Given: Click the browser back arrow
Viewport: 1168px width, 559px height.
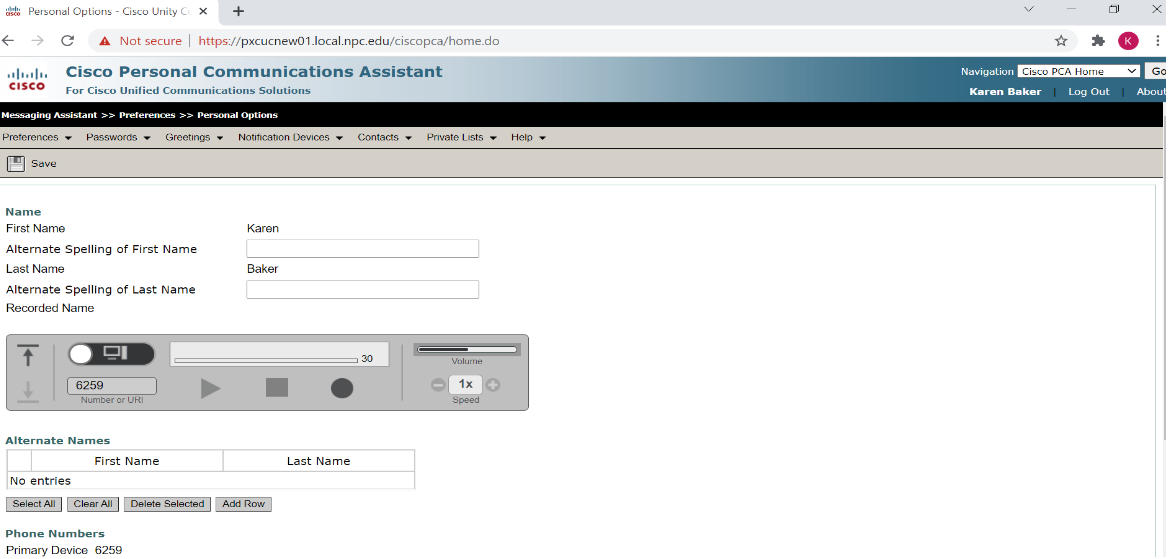Looking at the screenshot, I should [8, 41].
